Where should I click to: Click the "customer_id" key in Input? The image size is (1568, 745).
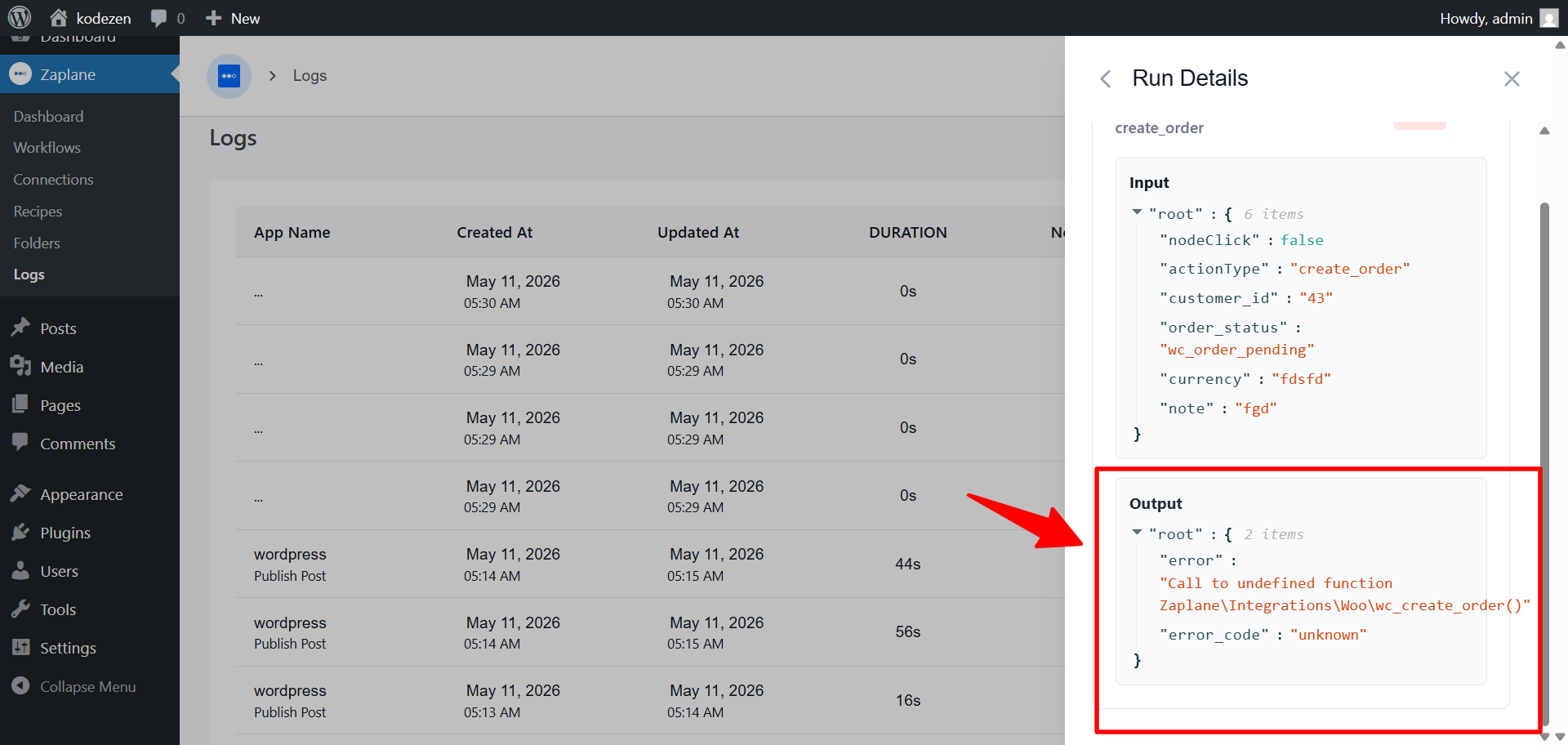click(x=1218, y=298)
